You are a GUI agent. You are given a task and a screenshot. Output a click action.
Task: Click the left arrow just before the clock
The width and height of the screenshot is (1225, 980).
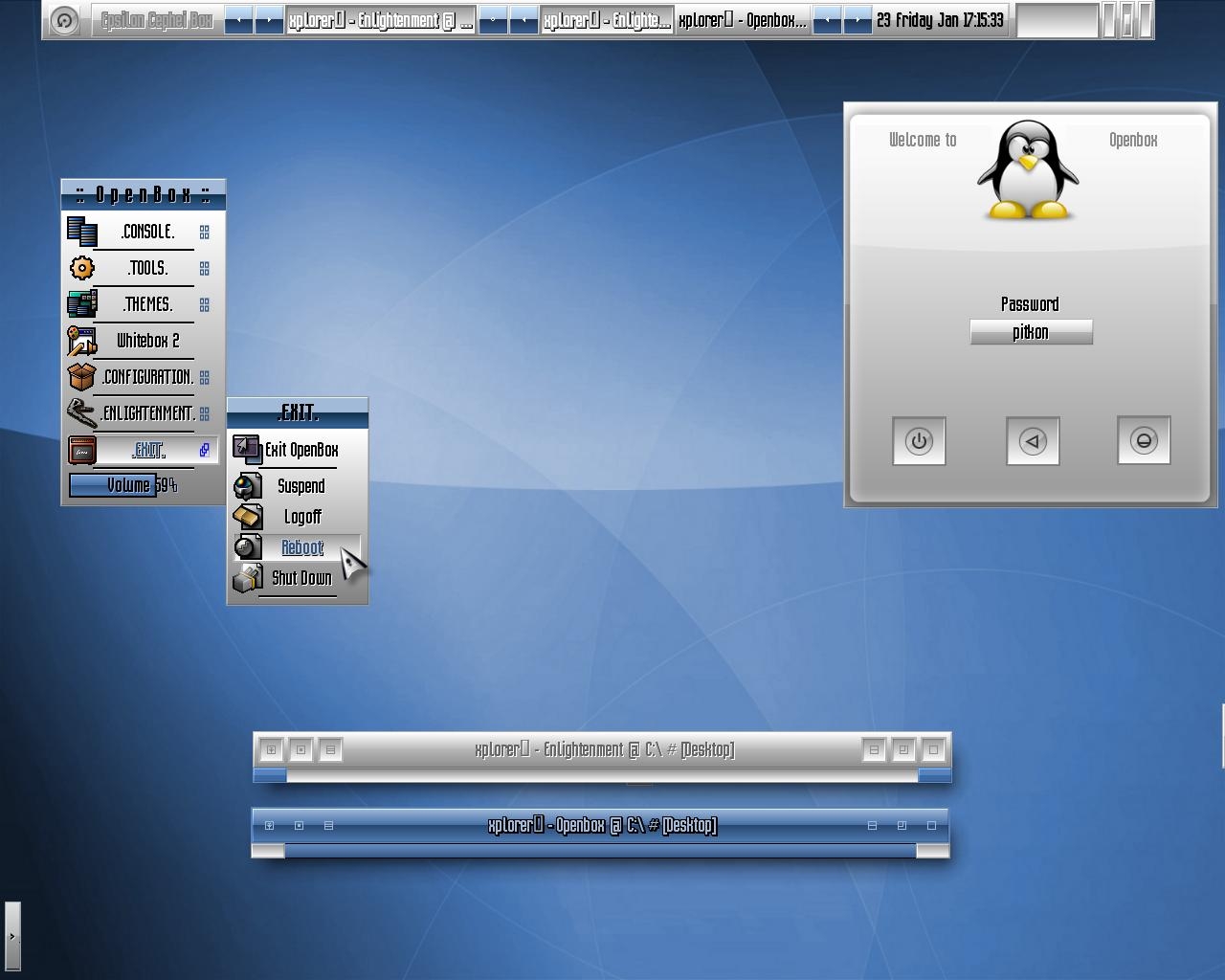tap(827, 20)
